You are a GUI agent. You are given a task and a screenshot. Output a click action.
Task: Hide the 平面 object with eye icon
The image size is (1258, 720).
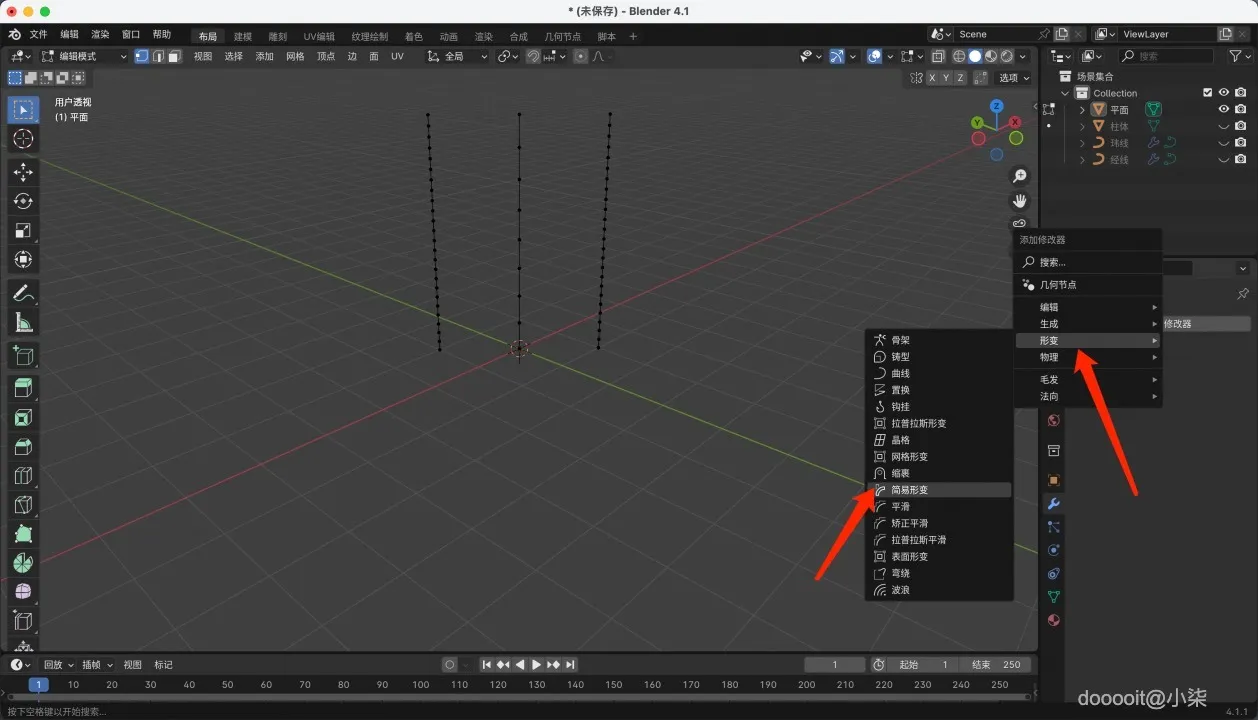1223,110
